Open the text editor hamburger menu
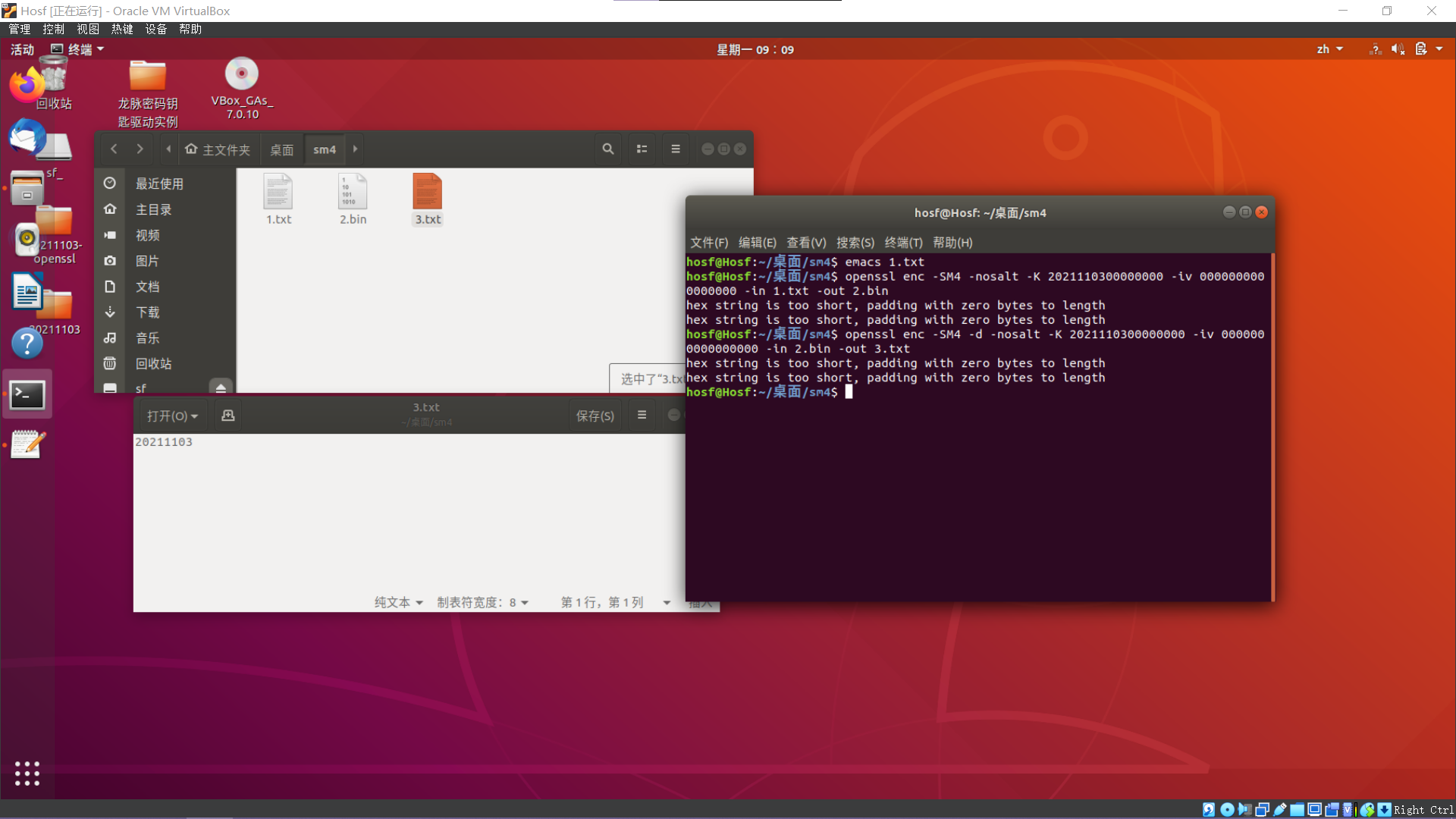1456x819 pixels. (642, 416)
